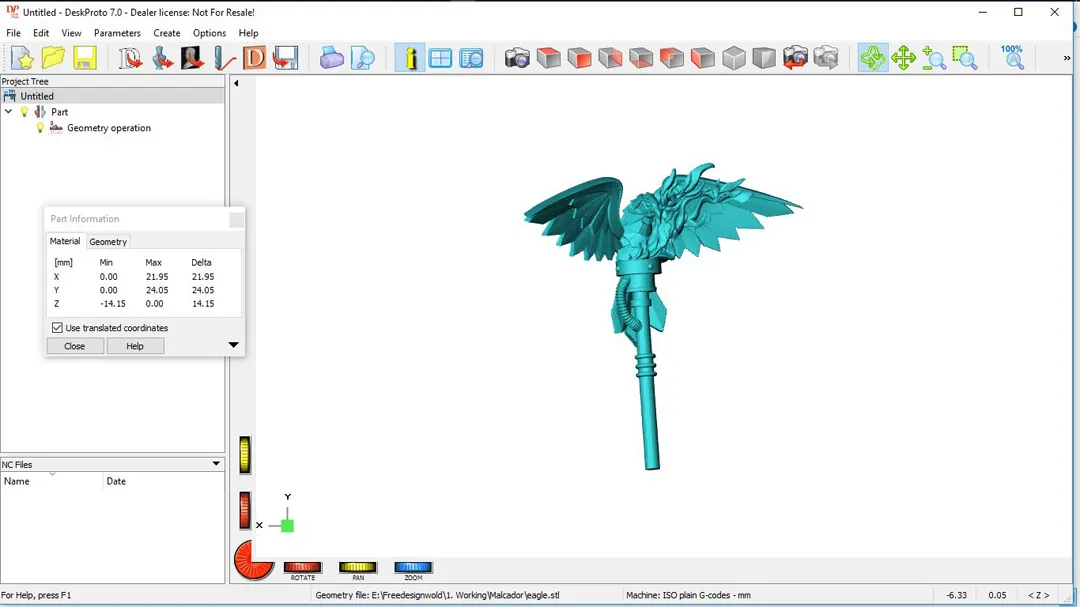This screenshot has height=607, width=1080.
Task: Click the Z Min value -14.15
Action: pos(112,303)
